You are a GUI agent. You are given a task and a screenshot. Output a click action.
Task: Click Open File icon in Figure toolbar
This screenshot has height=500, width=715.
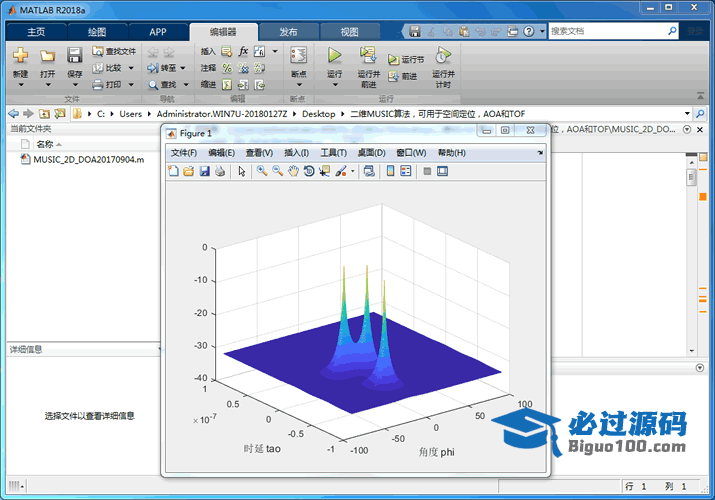coord(188,171)
